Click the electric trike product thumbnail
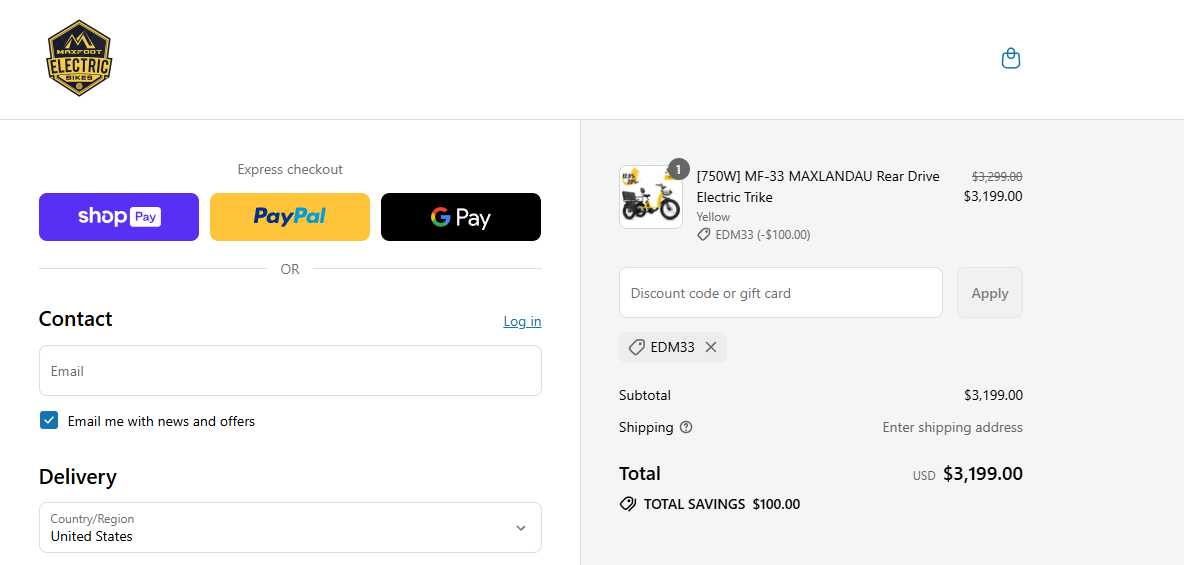 pos(650,197)
